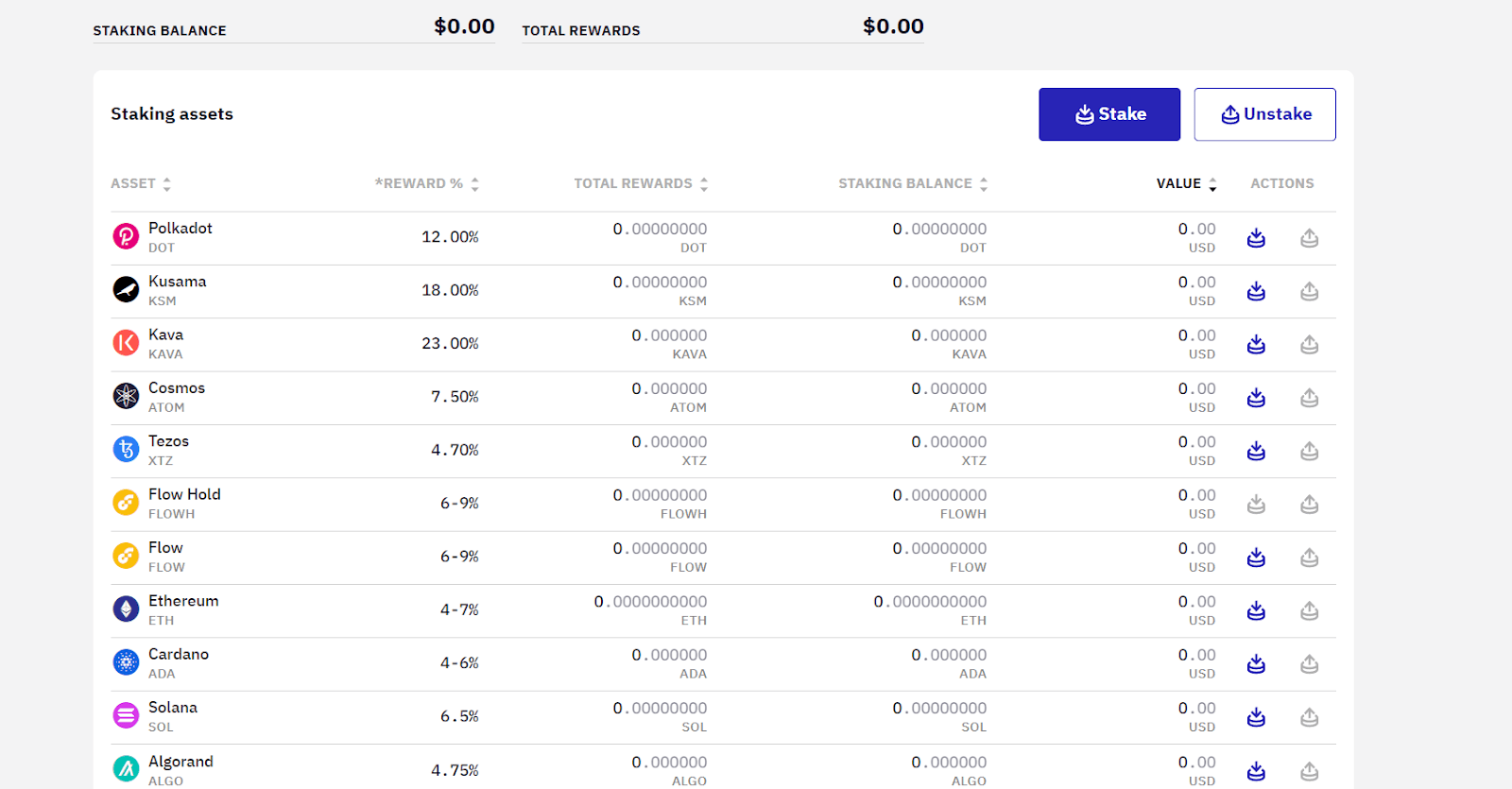Sort the table by Value
1512x789 pixels.
click(x=1186, y=184)
